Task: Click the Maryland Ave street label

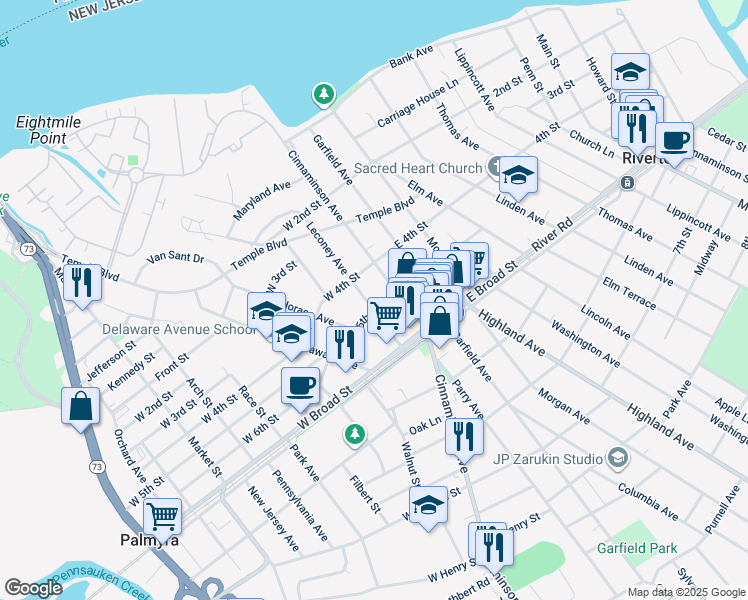Action: pos(262,201)
